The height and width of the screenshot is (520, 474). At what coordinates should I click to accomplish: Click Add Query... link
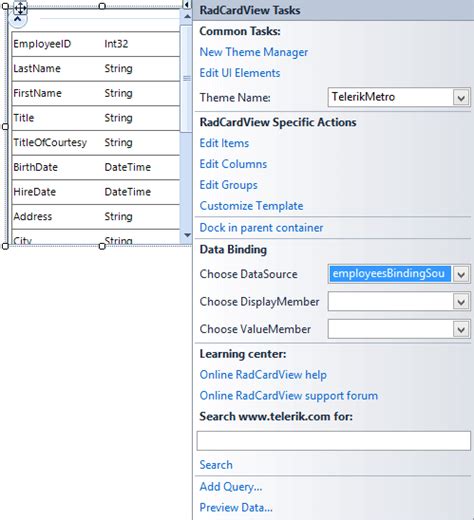point(231,487)
